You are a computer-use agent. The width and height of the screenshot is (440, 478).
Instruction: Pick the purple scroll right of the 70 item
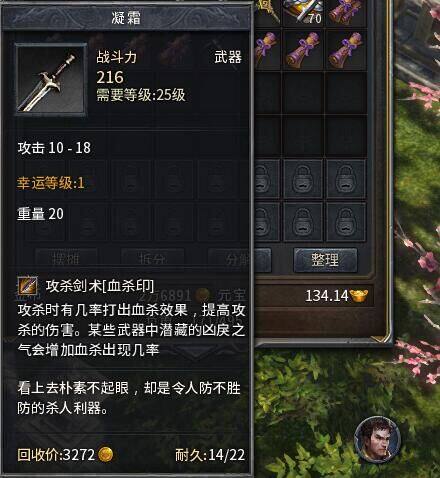click(x=346, y=12)
